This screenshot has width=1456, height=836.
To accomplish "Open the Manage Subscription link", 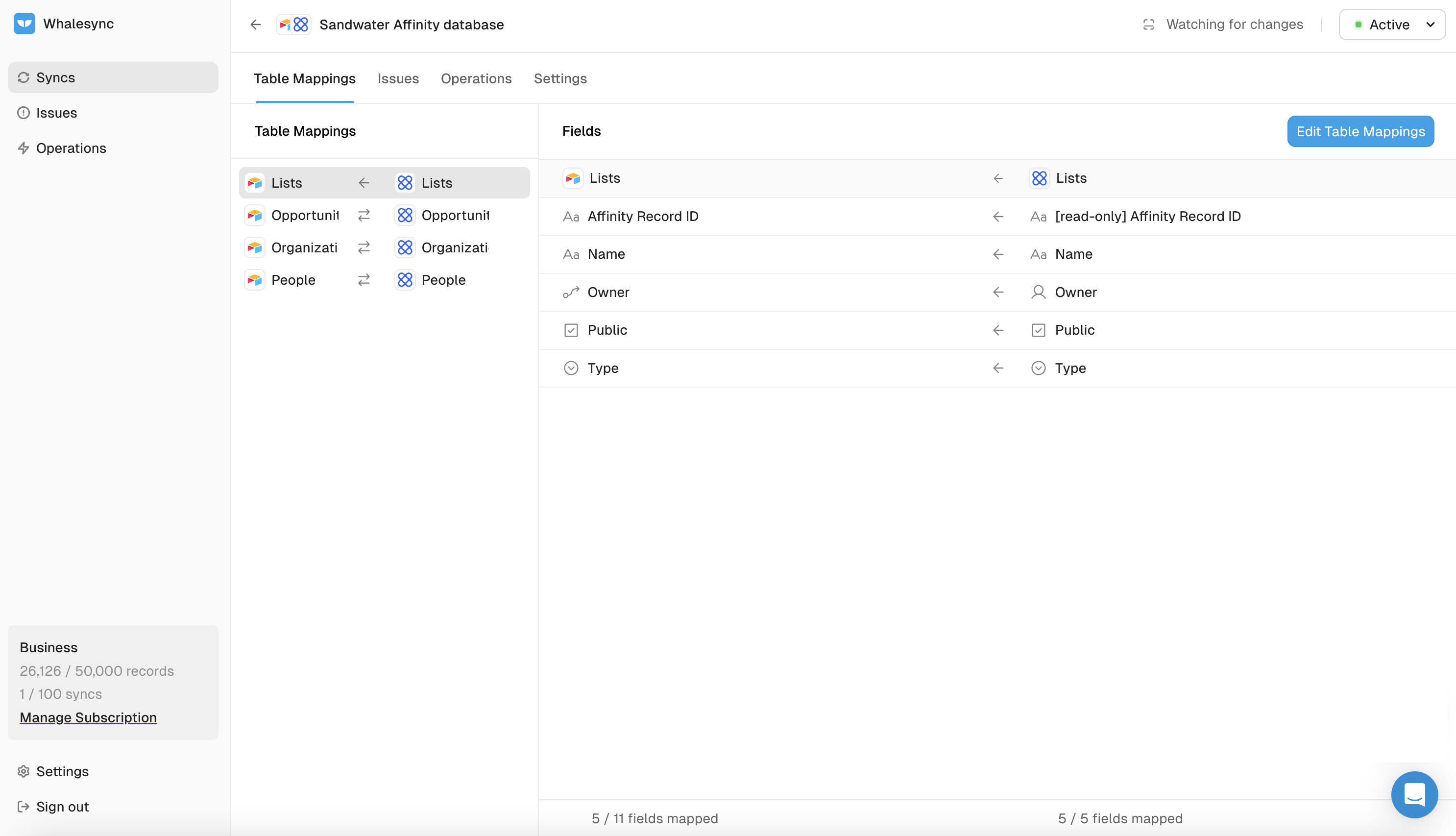I will (88, 718).
